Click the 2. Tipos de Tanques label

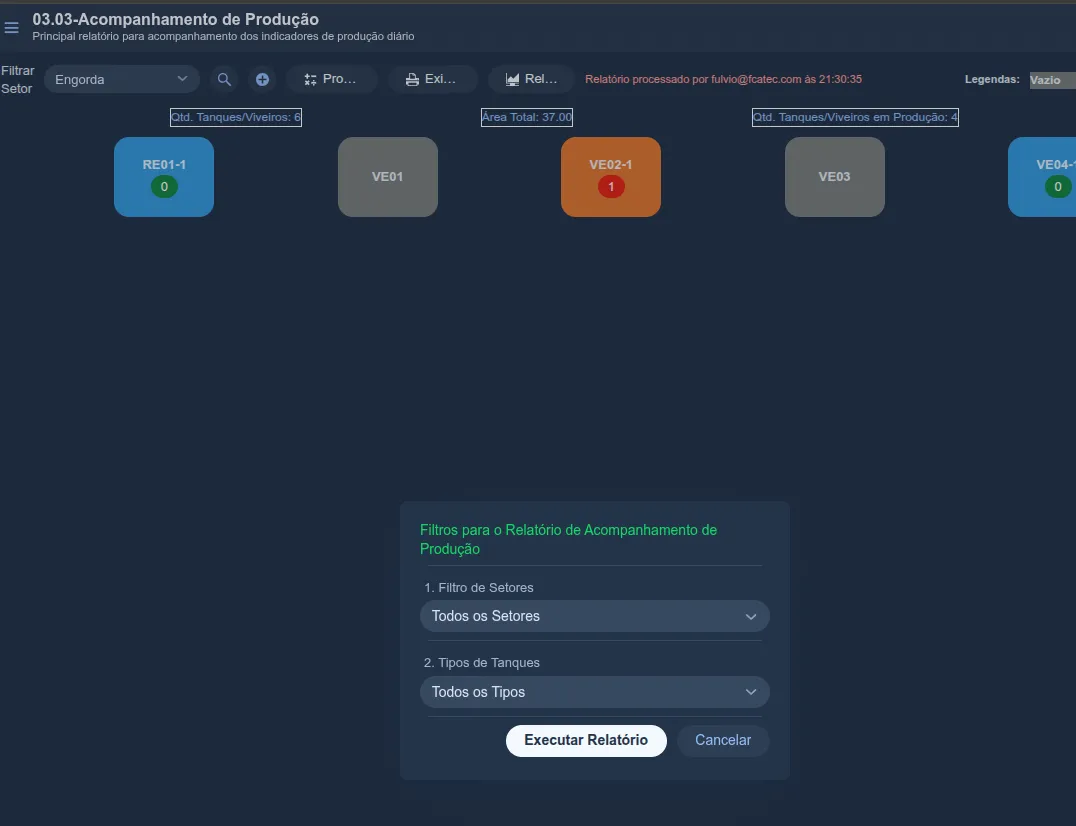[482, 663]
